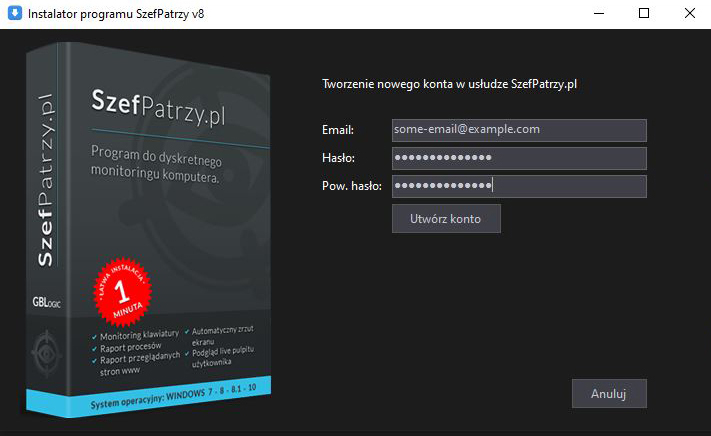The height and width of the screenshot is (436, 711).
Task: Close the SzefPatrzy installer window
Action: (689, 14)
